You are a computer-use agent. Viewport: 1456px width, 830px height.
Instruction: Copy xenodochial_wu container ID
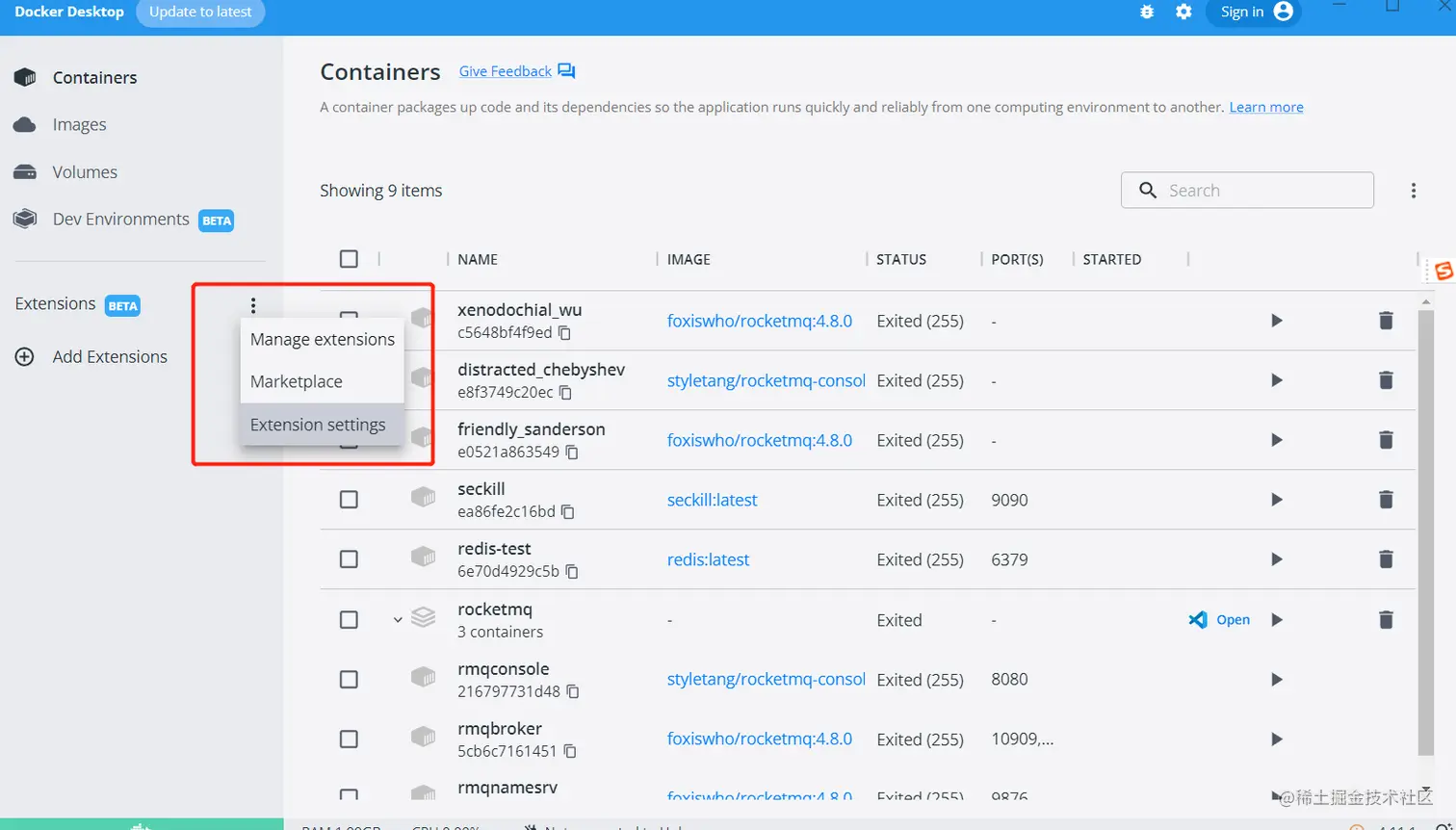pos(565,333)
